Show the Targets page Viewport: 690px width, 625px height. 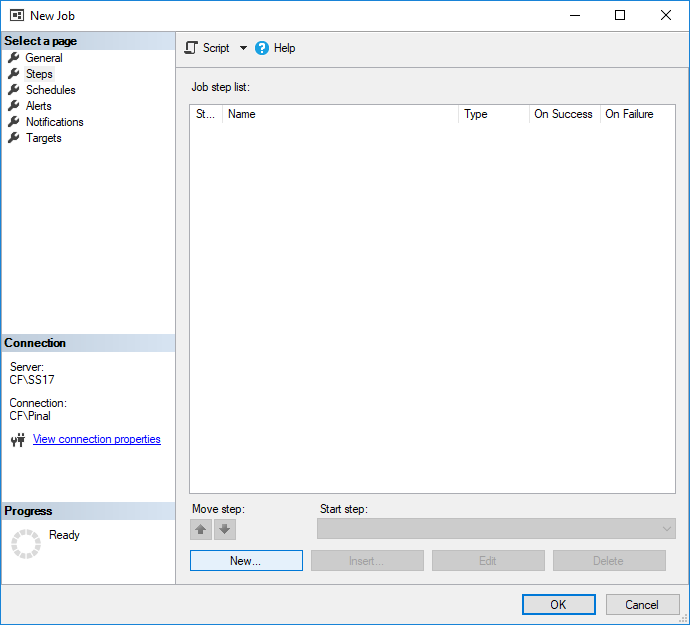tap(44, 138)
